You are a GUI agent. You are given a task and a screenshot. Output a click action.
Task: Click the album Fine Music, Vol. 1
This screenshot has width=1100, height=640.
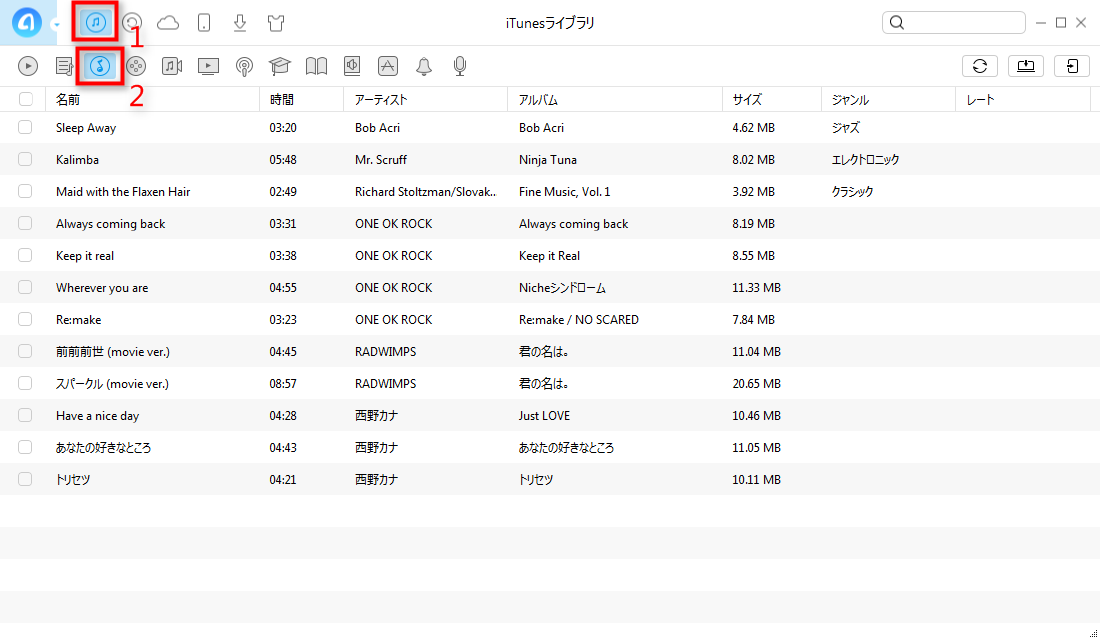tap(565, 192)
